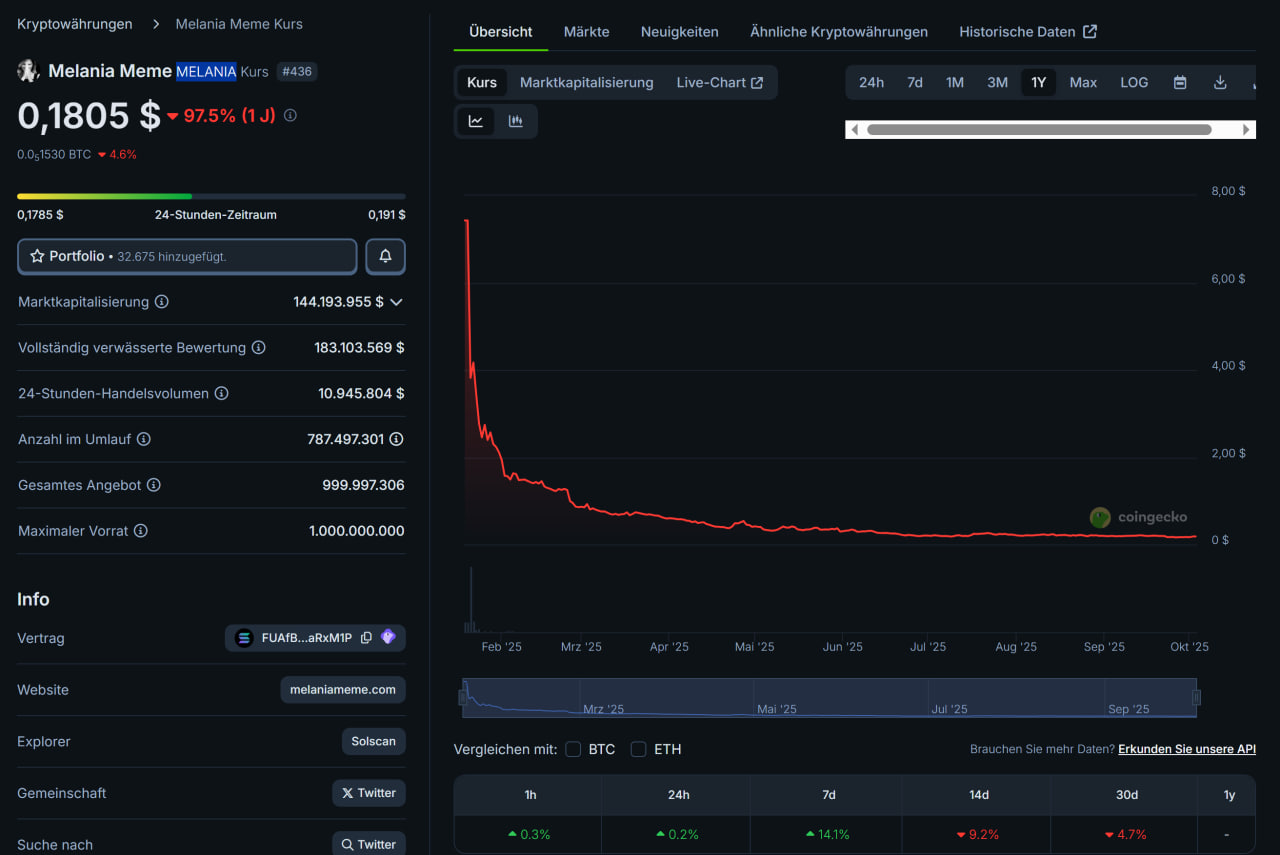Switch to candlestick chart view icon

point(516,121)
